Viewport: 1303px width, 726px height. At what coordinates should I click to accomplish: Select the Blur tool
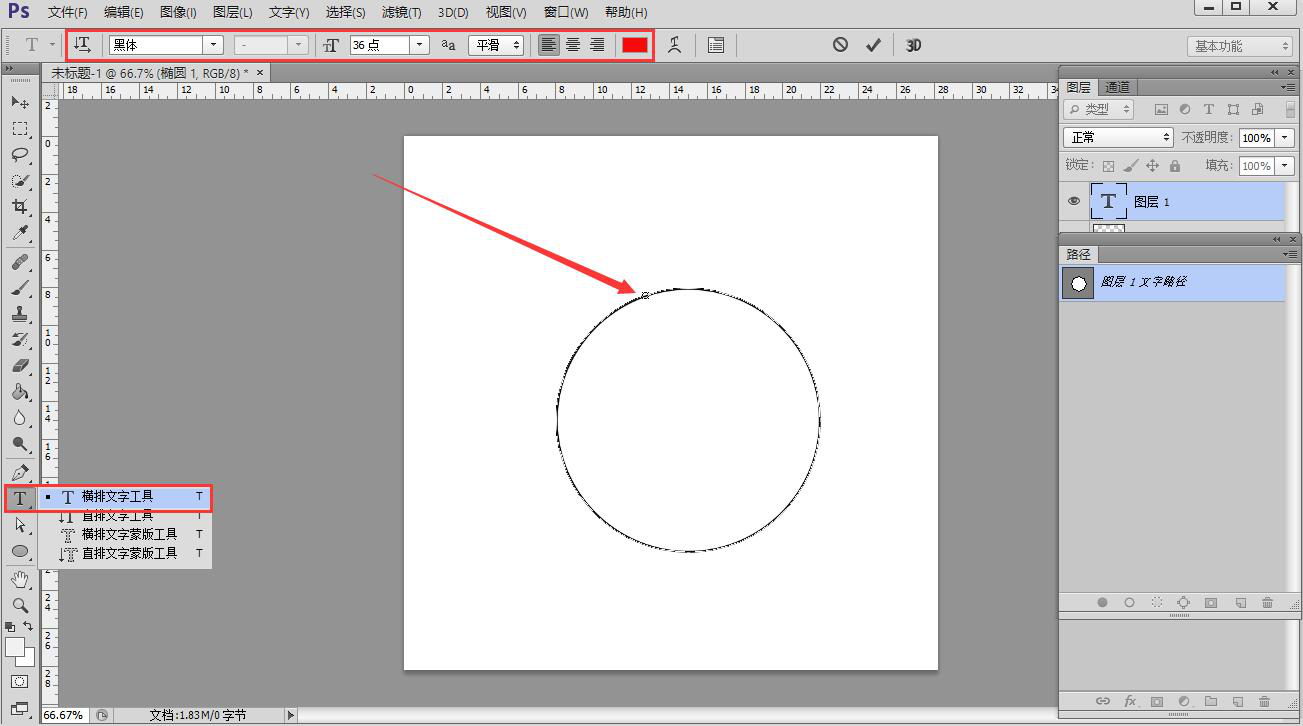[19, 418]
